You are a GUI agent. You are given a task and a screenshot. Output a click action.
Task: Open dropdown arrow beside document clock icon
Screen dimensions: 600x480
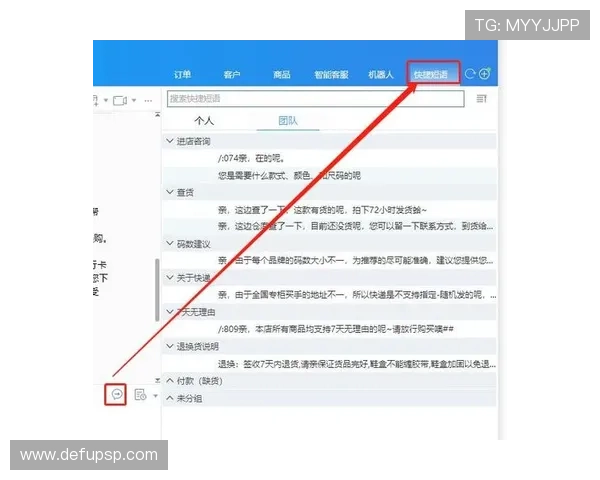155,395
